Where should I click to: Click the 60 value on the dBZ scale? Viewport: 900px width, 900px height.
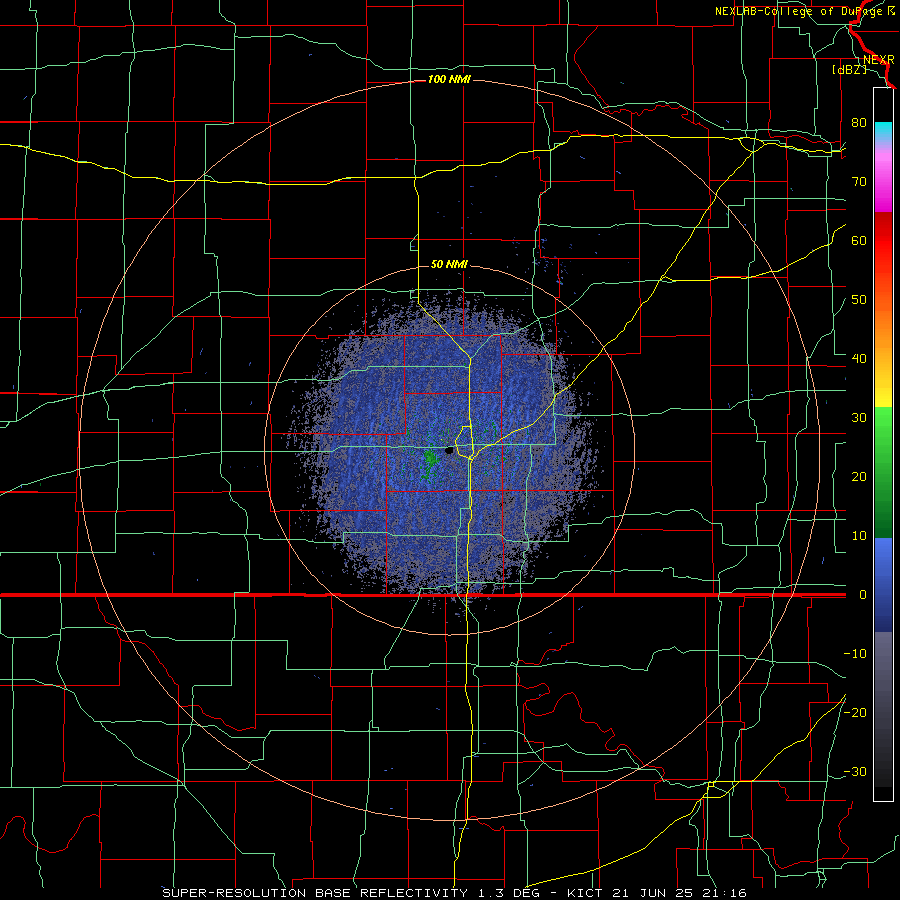(x=859, y=240)
